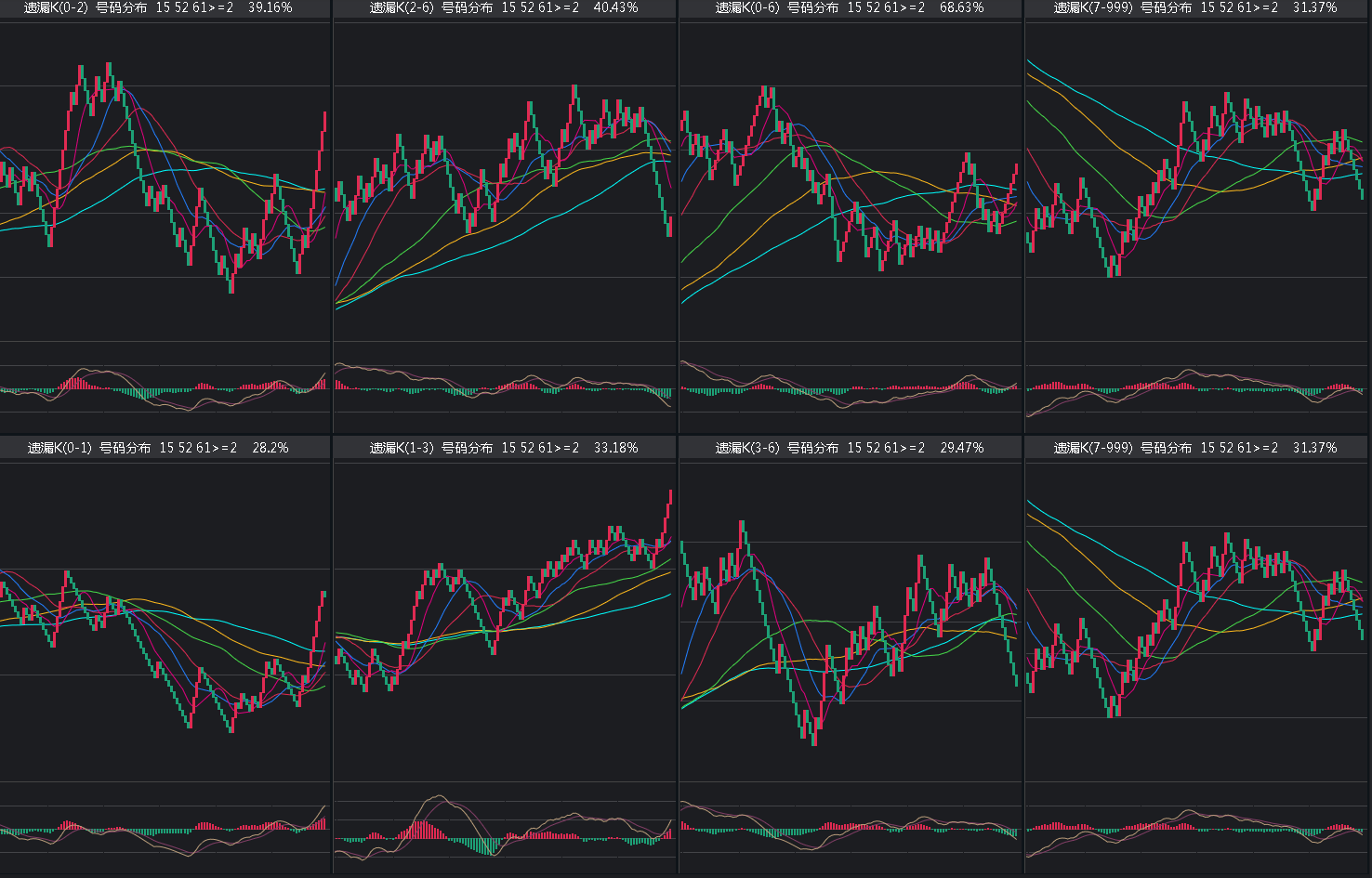Click '15 52 61>=2' in the 遗漏K(1-3) header

[x=540, y=448]
